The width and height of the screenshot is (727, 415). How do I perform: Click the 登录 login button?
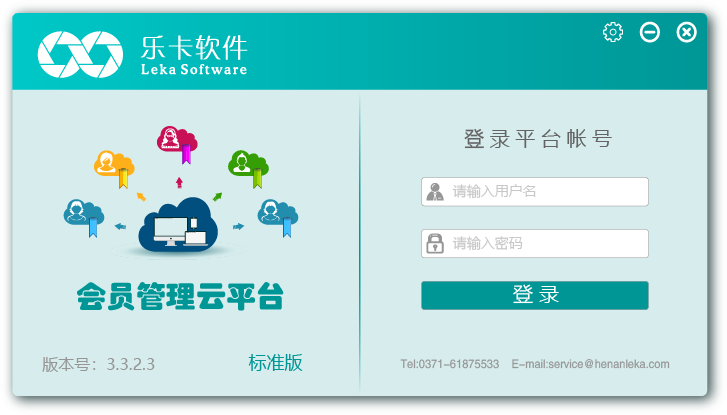tap(535, 295)
